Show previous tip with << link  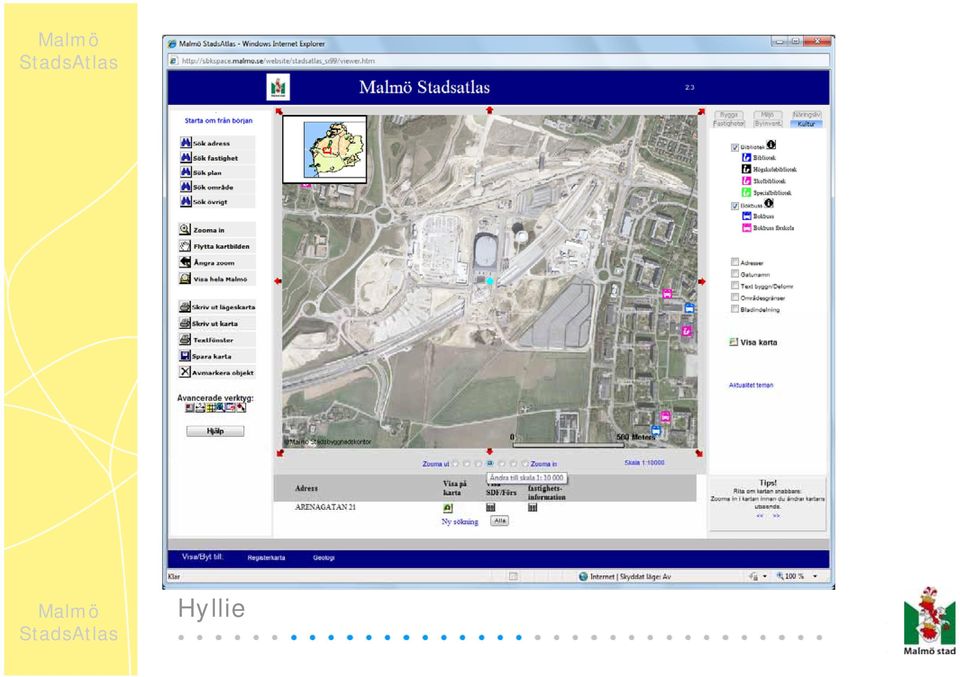pos(760,516)
